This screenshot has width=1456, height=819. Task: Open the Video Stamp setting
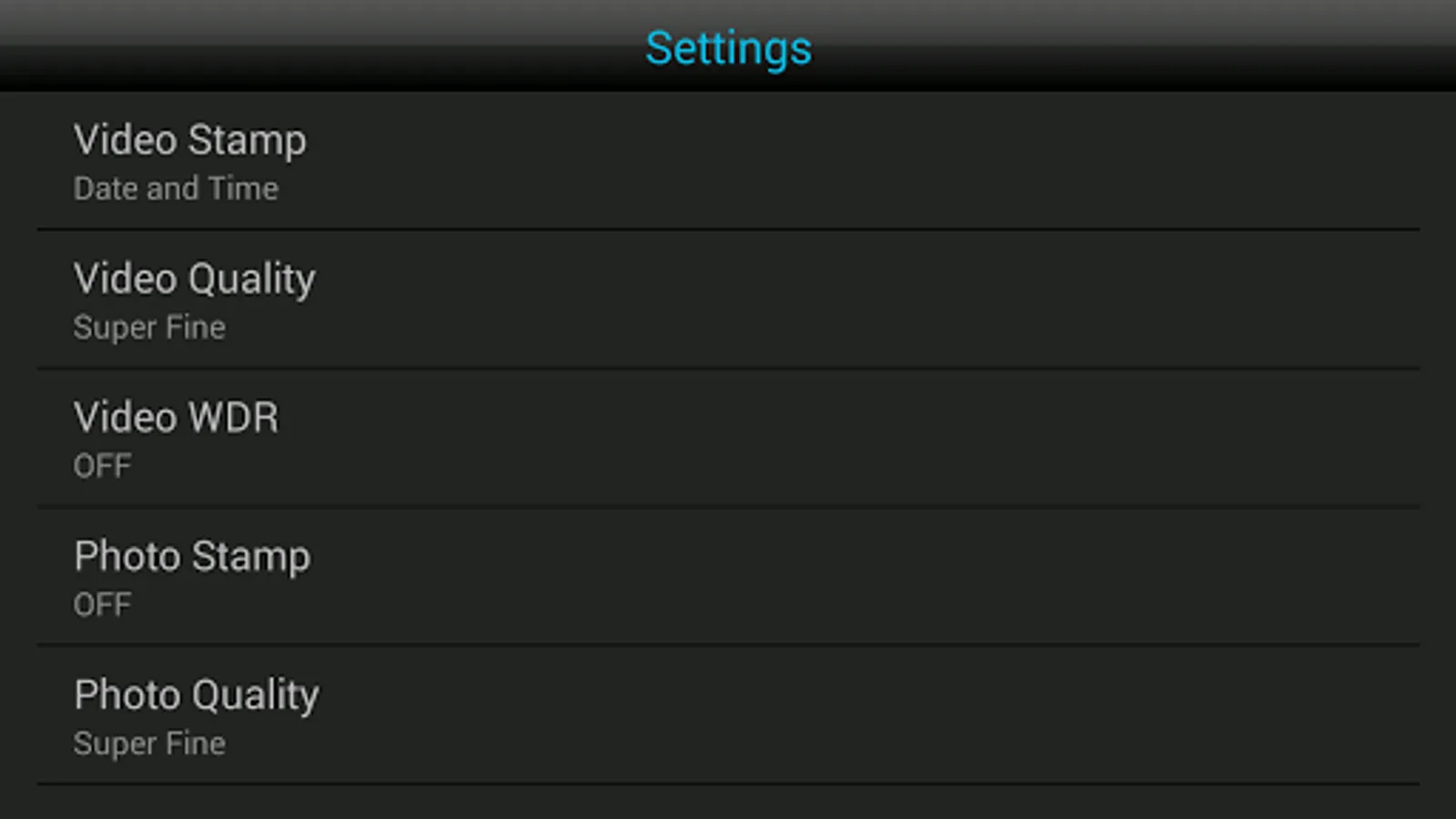(x=728, y=161)
